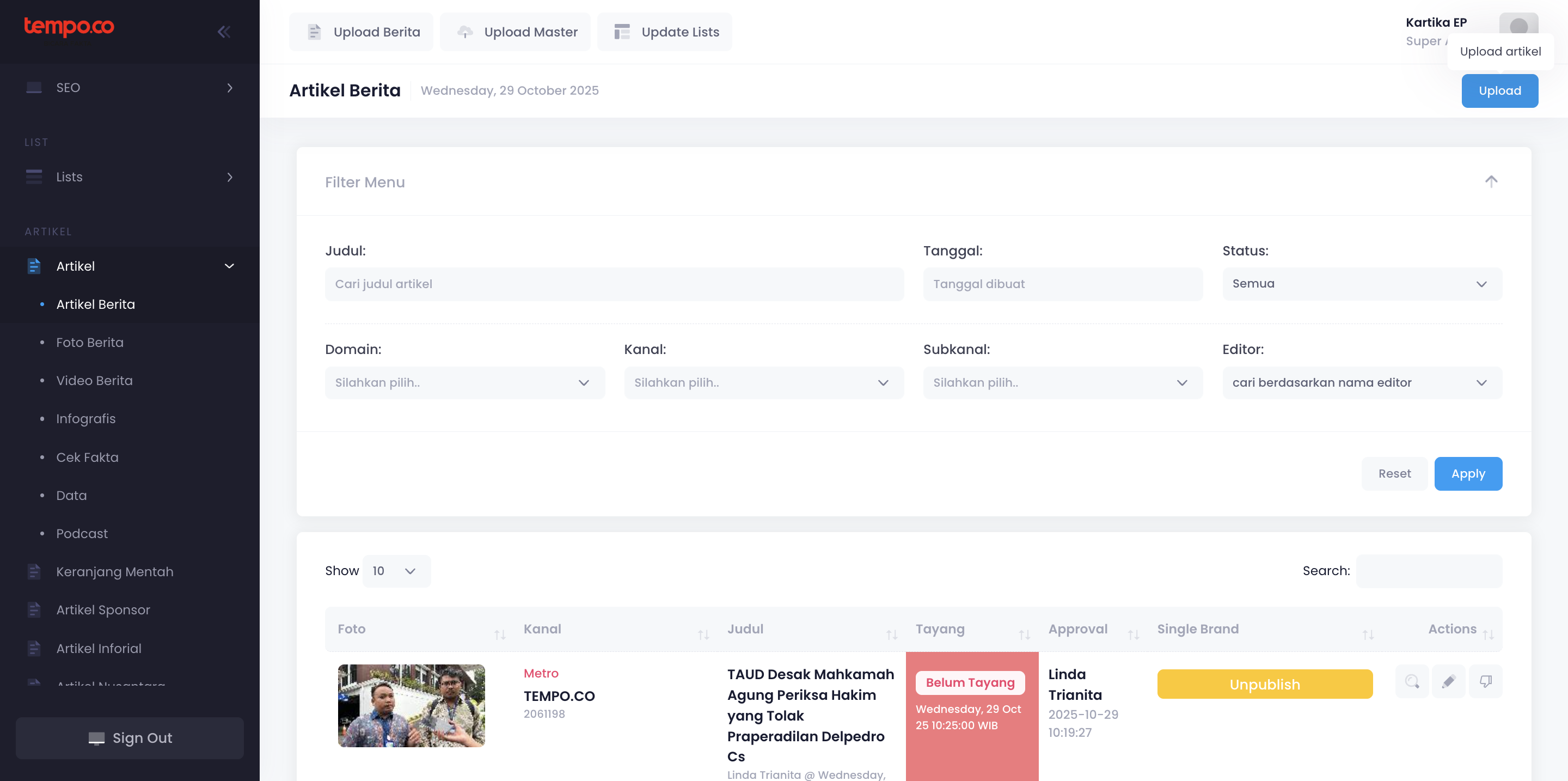Click the article photo thumbnail
Viewport: 1568px width, 781px height.
pyautogui.click(x=412, y=705)
